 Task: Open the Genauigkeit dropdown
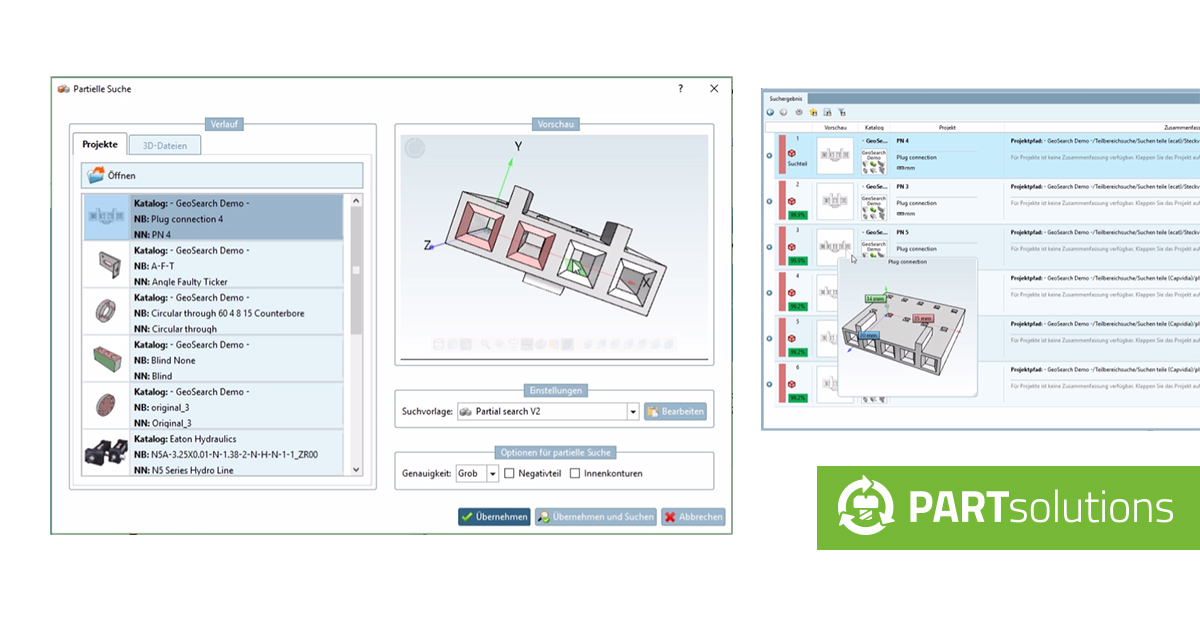point(492,473)
